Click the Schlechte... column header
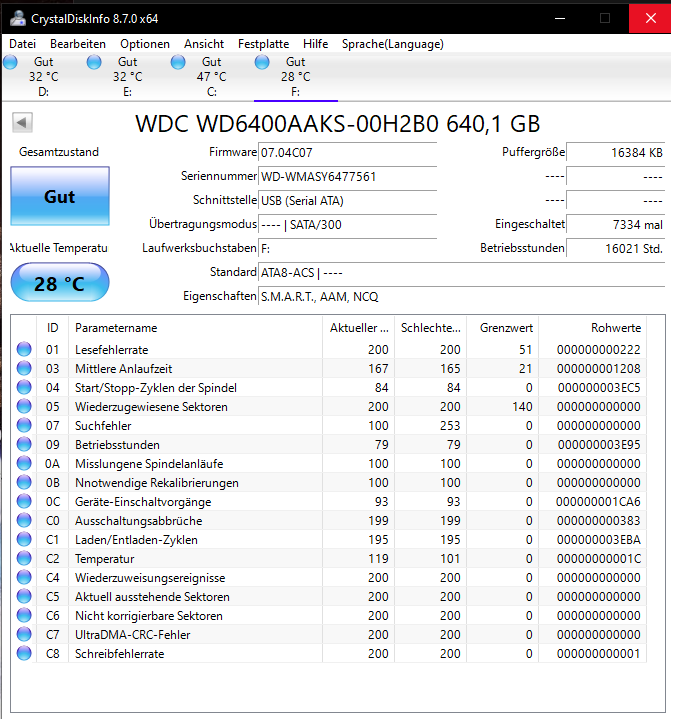The width and height of the screenshot is (673, 719). [x=430, y=328]
